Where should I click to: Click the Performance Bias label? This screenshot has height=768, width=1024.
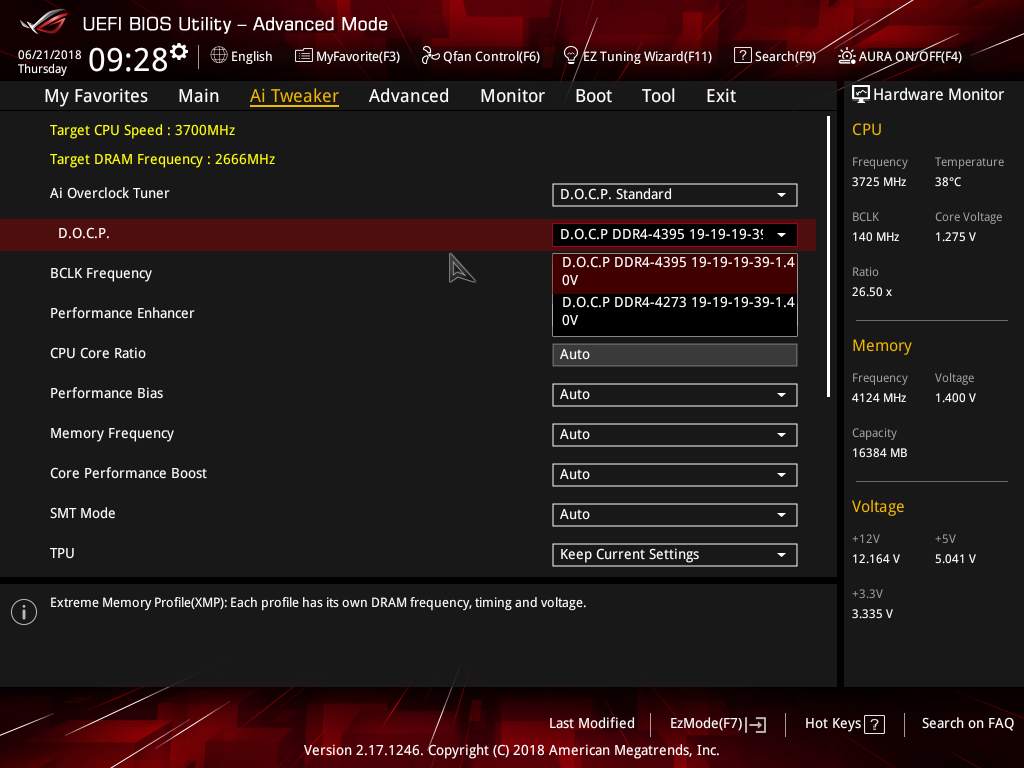(x=106, y=393)
